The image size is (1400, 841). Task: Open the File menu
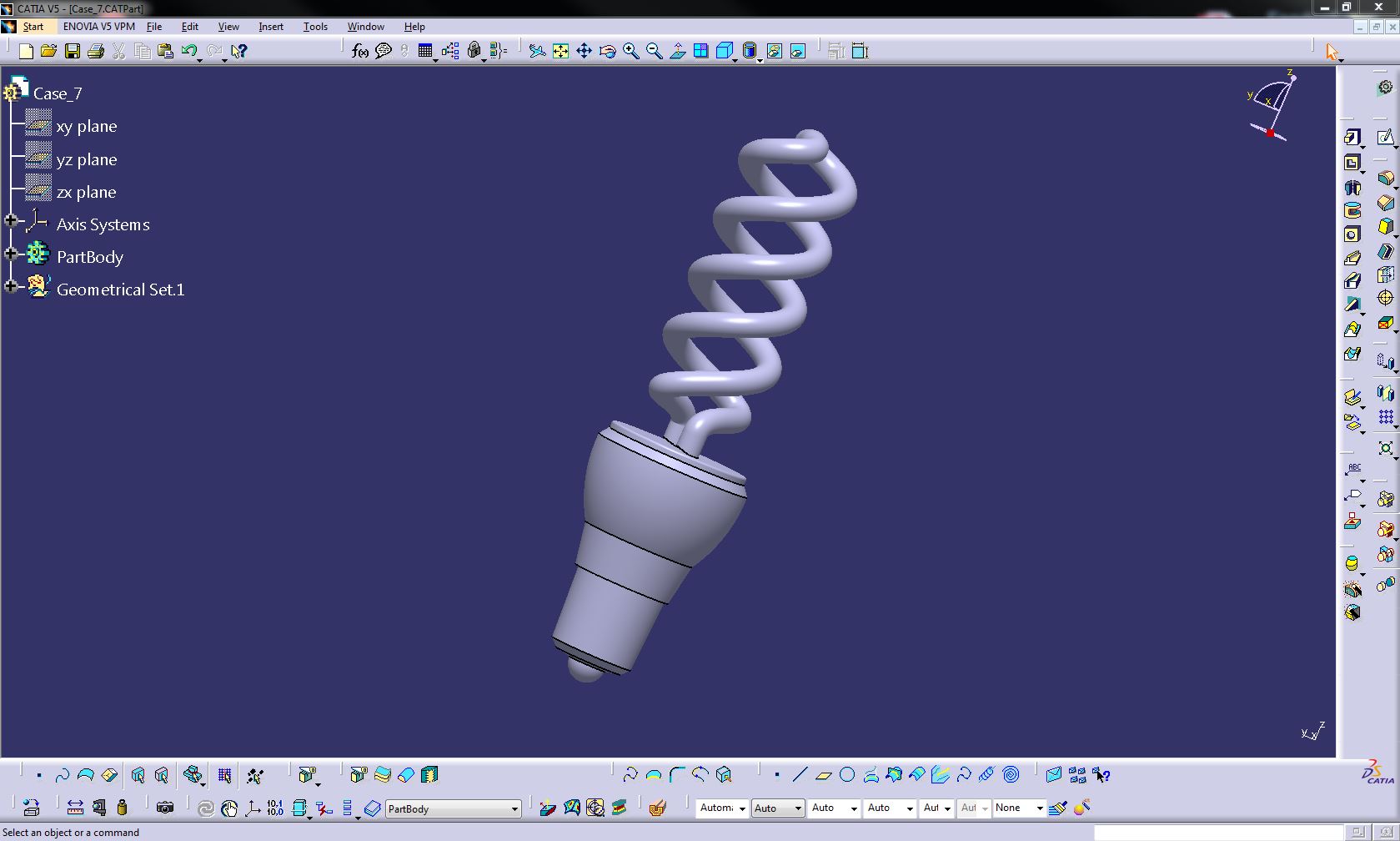pyautogui.click(x=154, y=27)
